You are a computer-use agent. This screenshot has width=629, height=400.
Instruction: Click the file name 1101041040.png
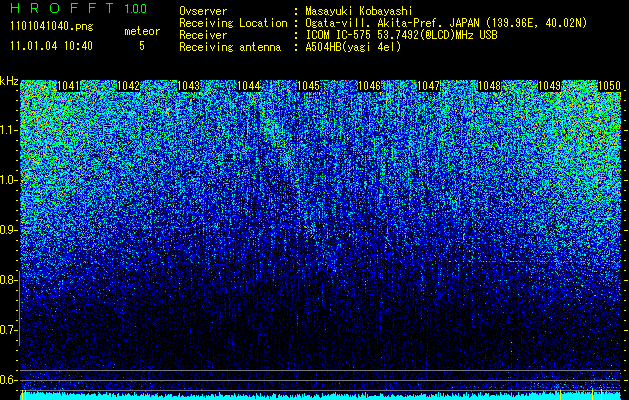[x=52, y=27]
